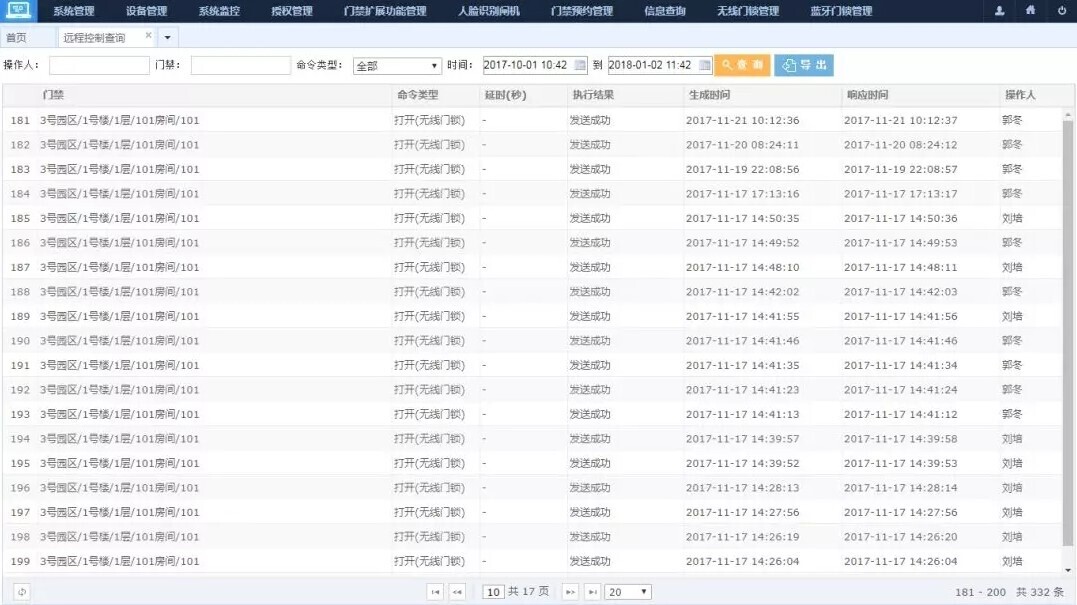
Task: Click the power logout icon
Action: pos(1061,11)
